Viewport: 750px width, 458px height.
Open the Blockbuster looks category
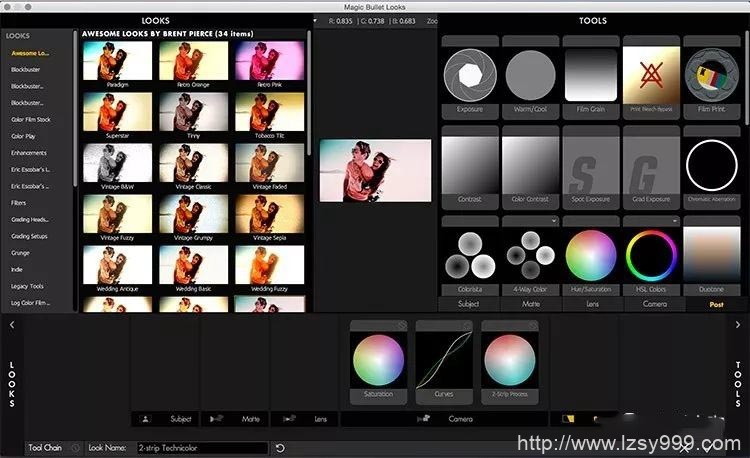[x=27, y=69]
